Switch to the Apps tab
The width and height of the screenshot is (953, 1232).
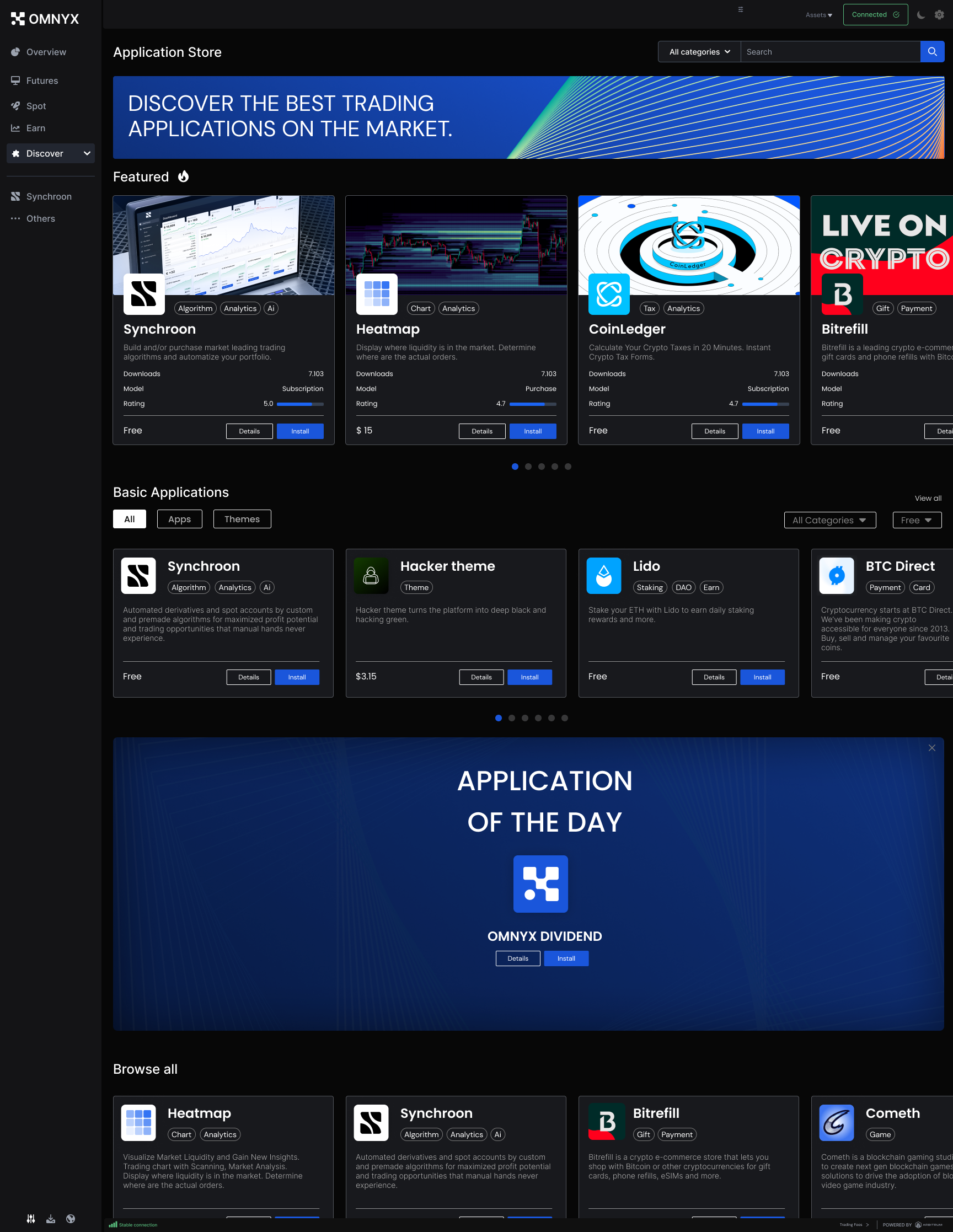coord(179,519)
